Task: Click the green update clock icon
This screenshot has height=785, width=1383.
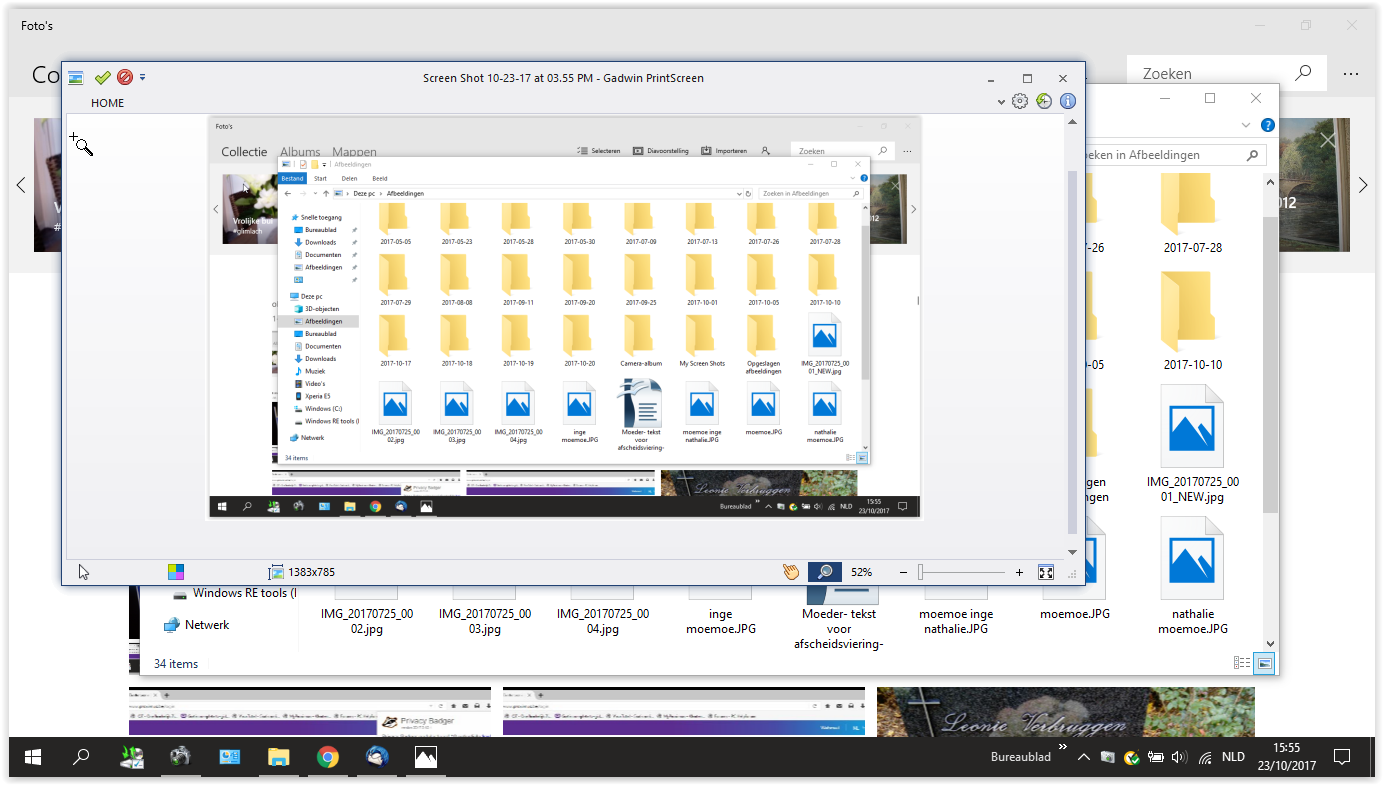Action: coord(1044,101)
